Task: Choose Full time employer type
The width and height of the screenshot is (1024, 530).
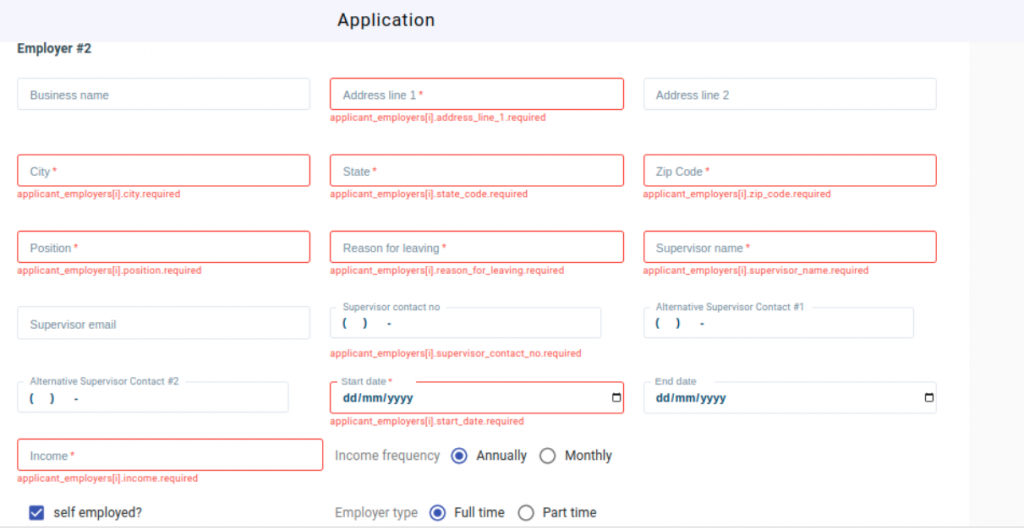Action: 437,513
